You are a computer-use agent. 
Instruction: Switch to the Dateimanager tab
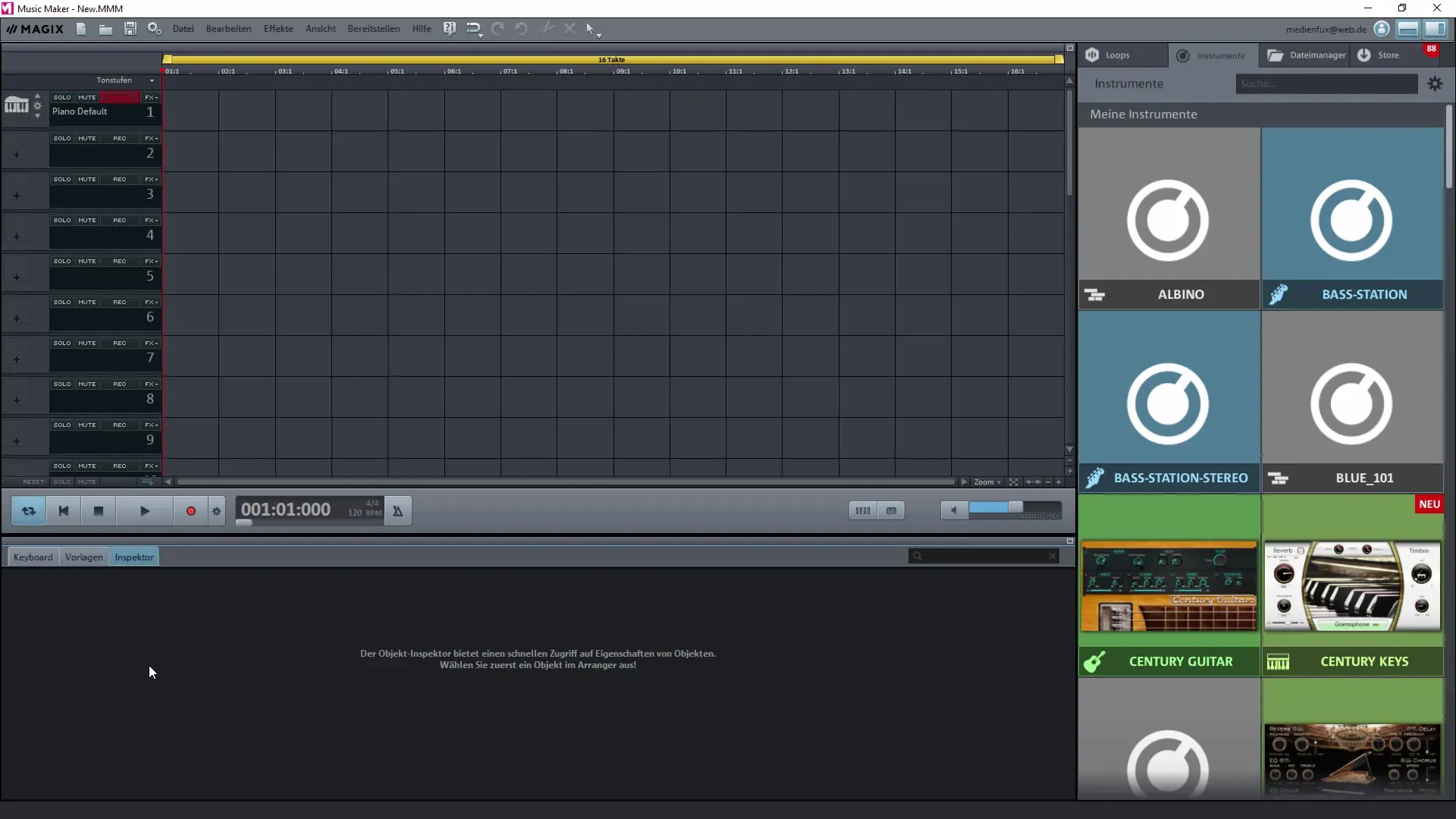1306,55
